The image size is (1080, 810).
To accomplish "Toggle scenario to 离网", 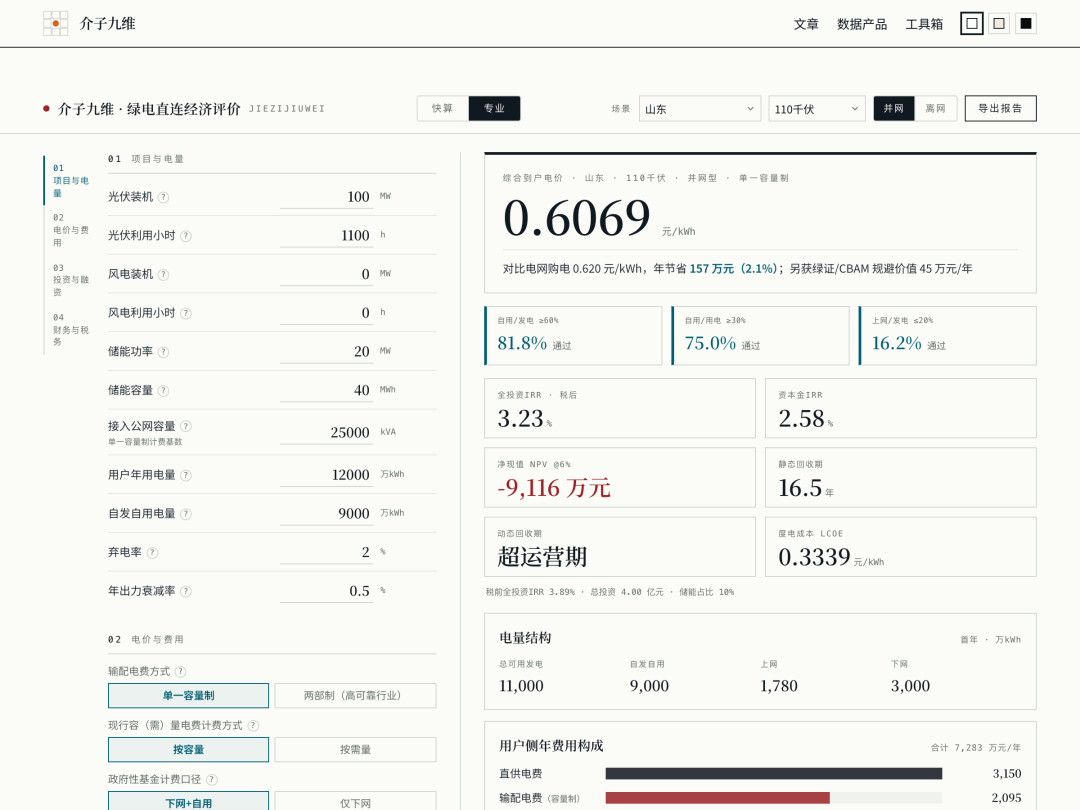I will coord(935,108).
